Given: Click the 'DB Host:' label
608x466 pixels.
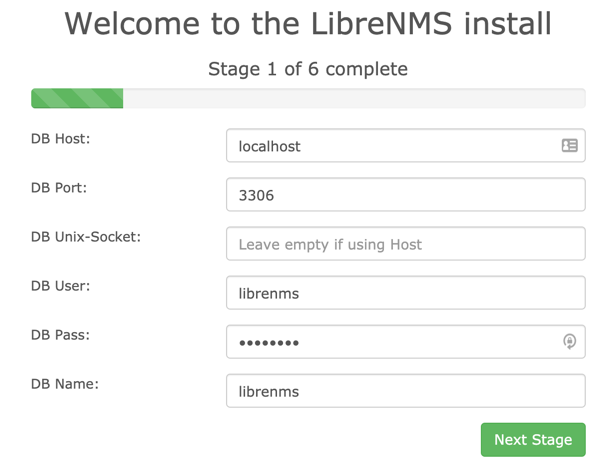Looking at the screenshot, I should click(x=60, y=139).
